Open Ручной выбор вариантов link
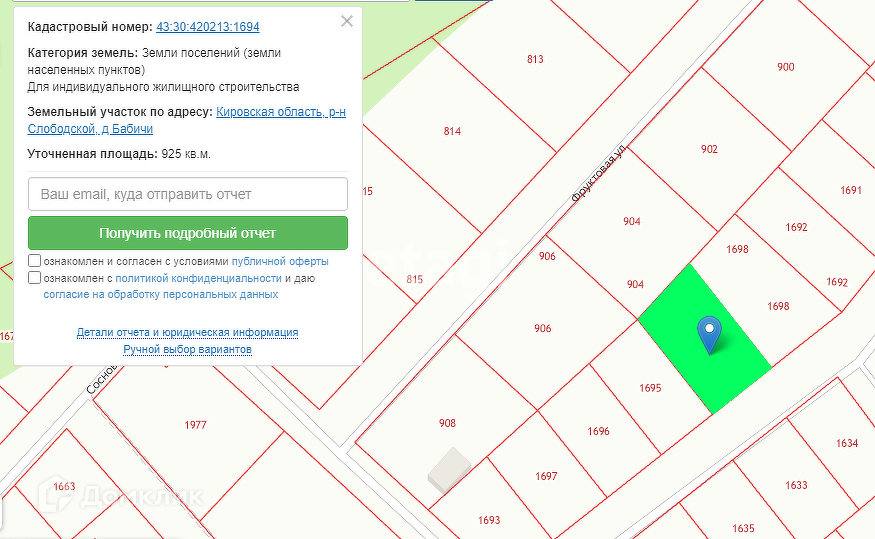 coord(188,349)
